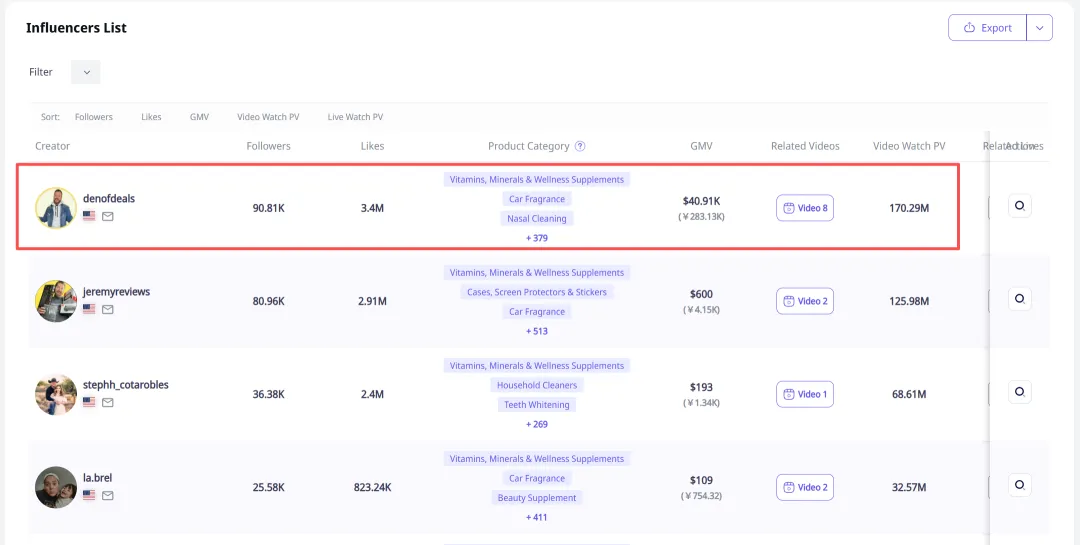Click the help icon beside Product Category
The width and height of the screenshot is (1080, 545).
coord(580,146)
